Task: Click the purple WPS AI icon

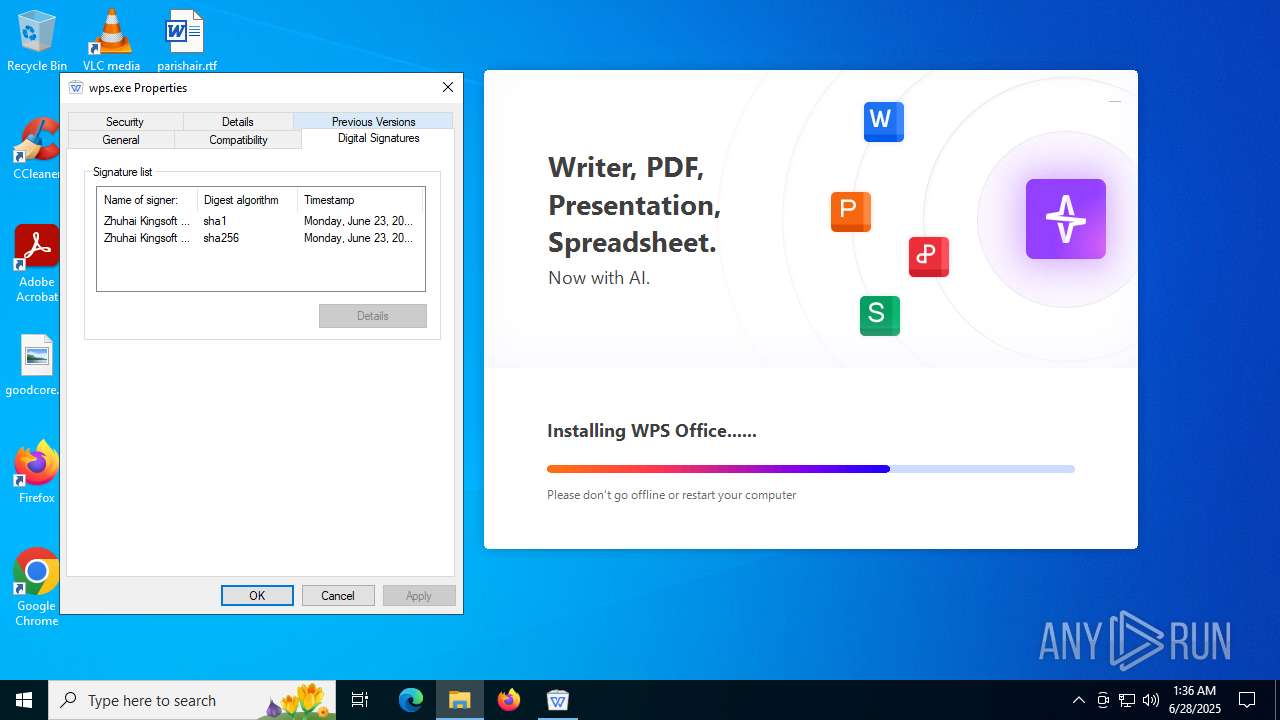Action: (x=1066, y=219)
